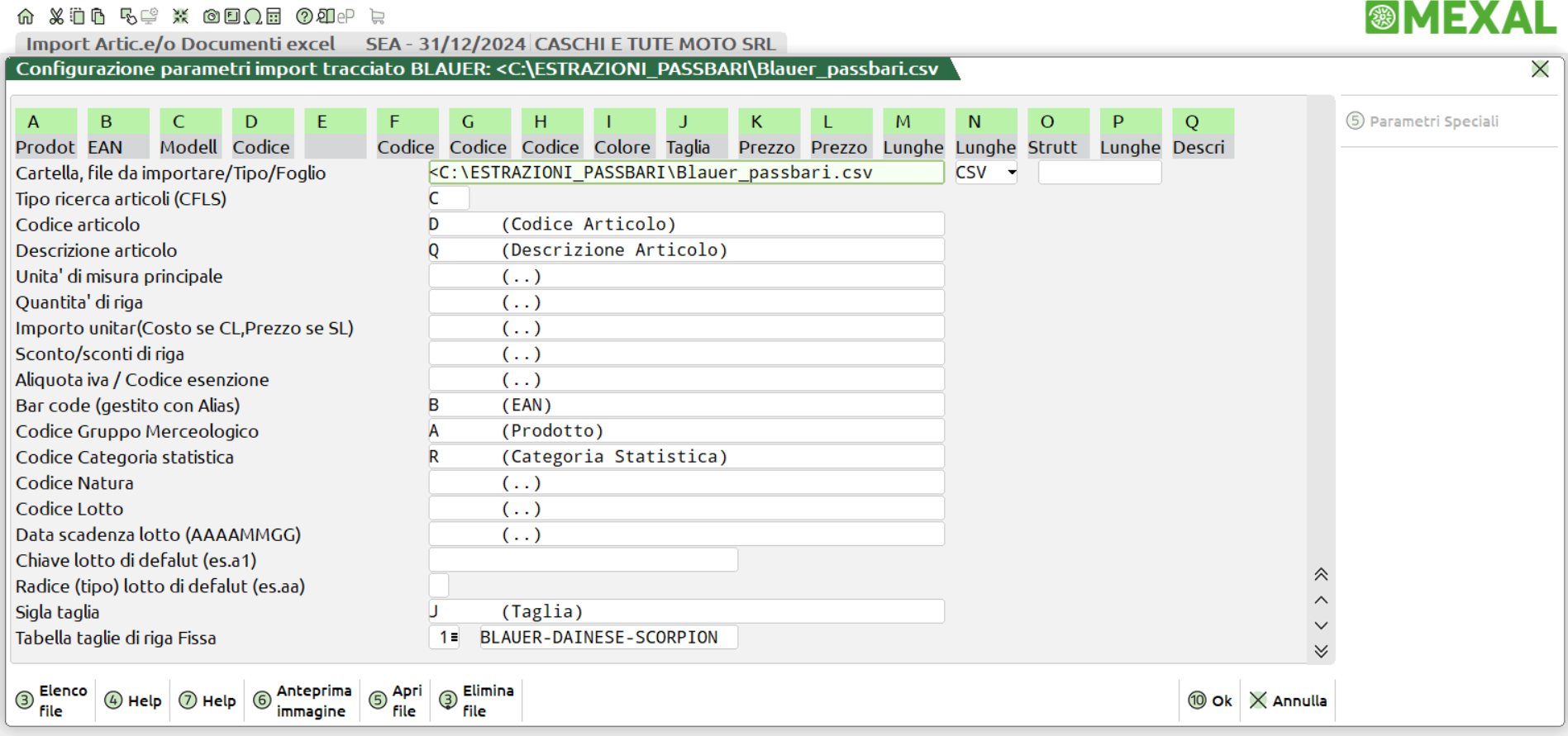Click the question mark help icon
1568x736 pixels.
click(304, 17)
